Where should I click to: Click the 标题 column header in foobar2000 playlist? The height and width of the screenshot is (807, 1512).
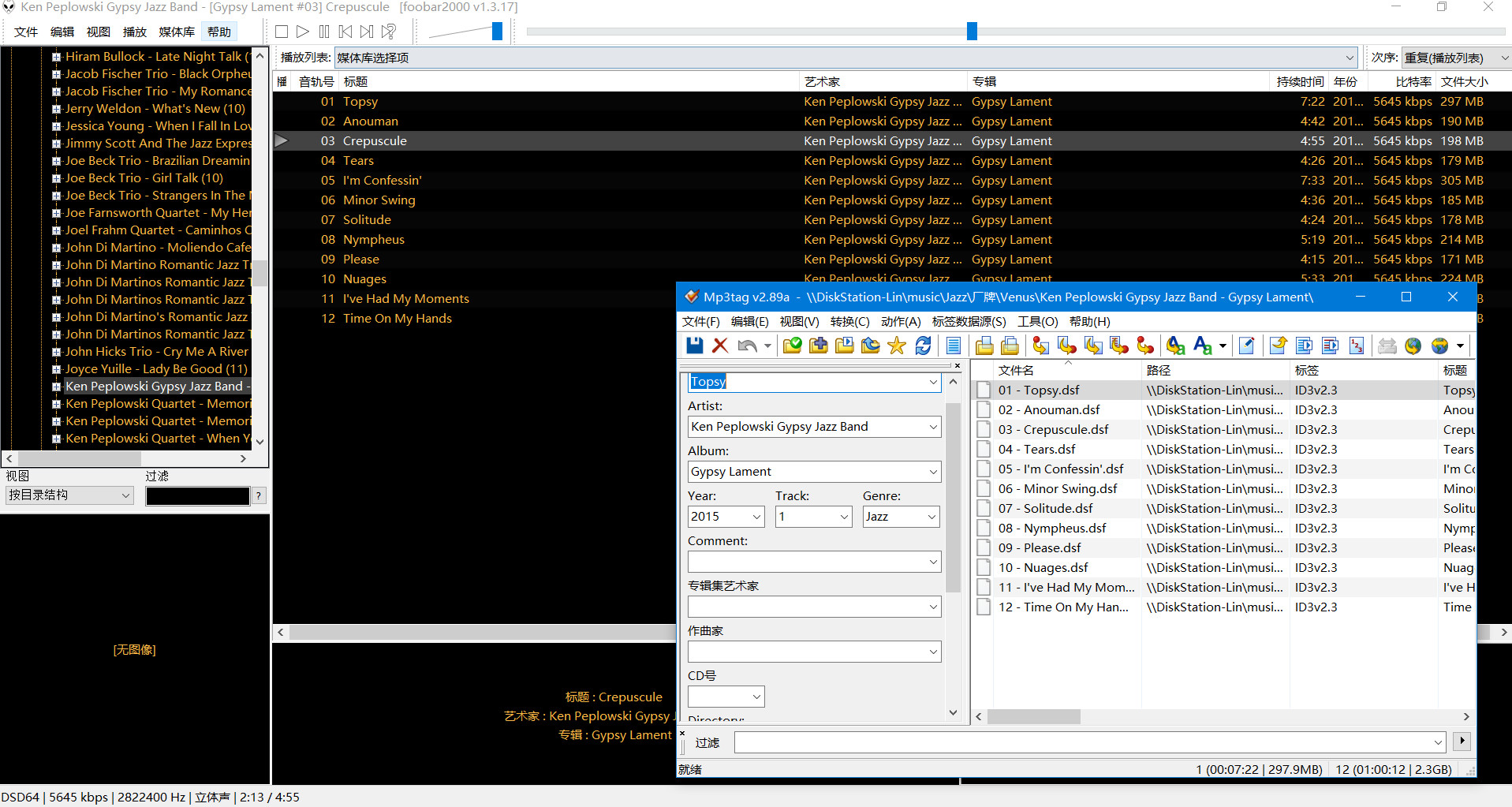tap(568, 81)
